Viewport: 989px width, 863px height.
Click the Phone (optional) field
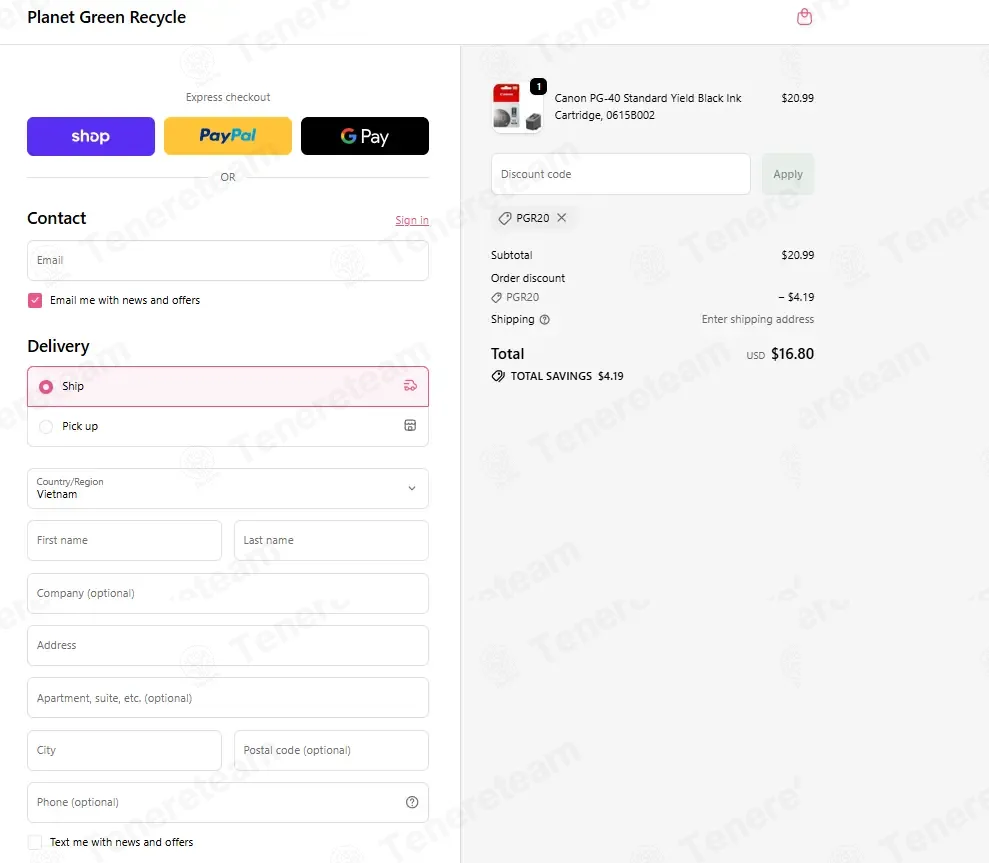(x=228, y=802)
